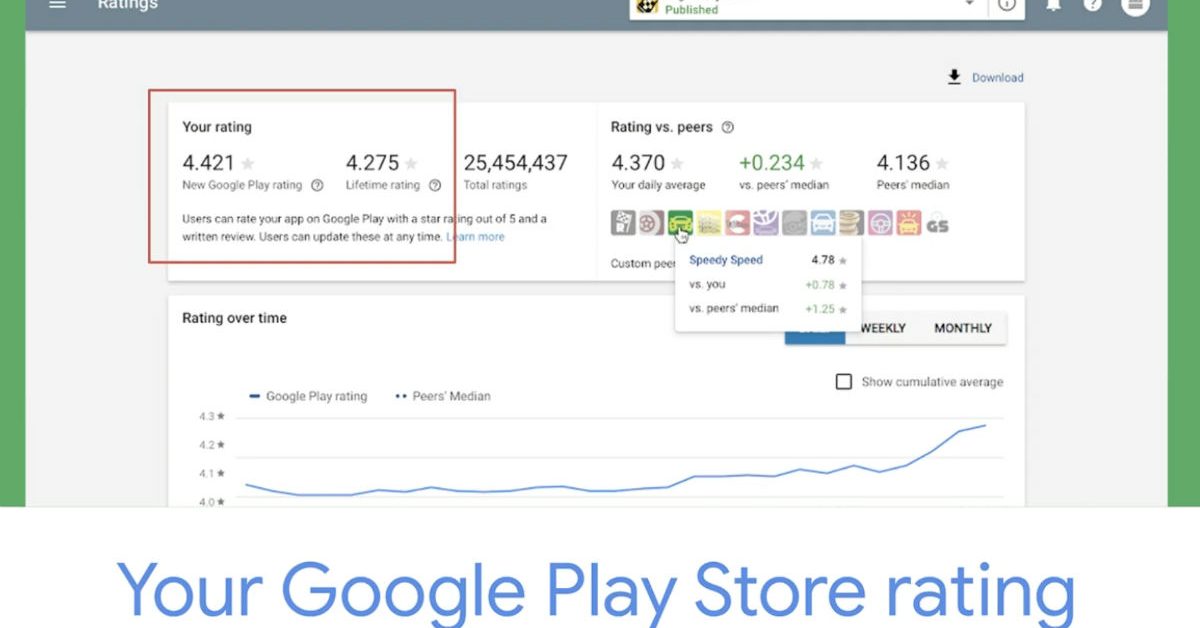This screenshot has width=1200, height=628.
Task: Select the blue car peer app icon
Action: point(823,223)
